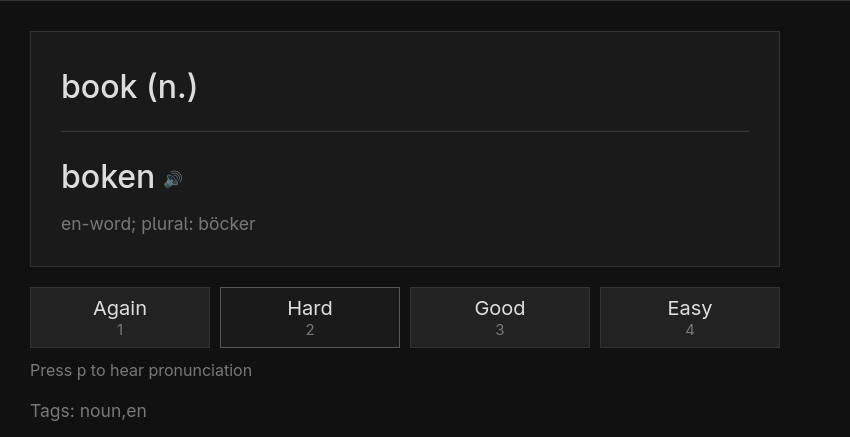Rate the card as Again
Viewport: 850px width, 437px height.
point(120,317)
